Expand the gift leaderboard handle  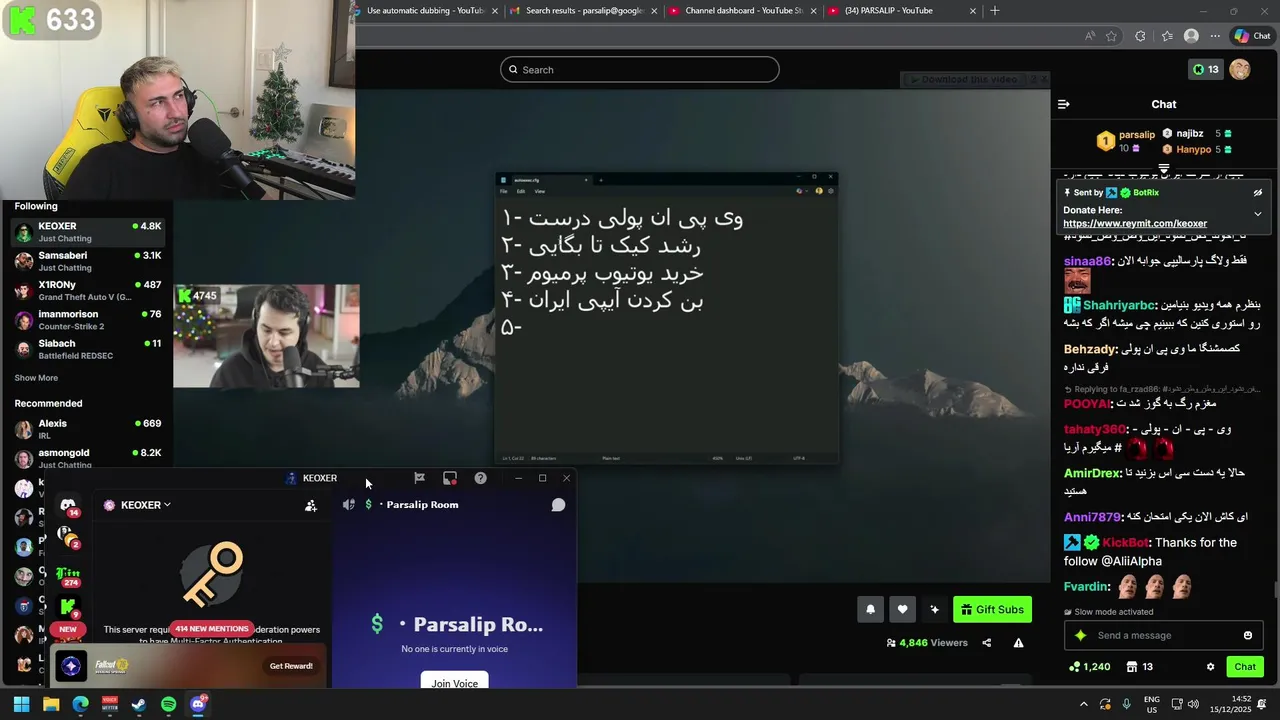coord(1164,168)
